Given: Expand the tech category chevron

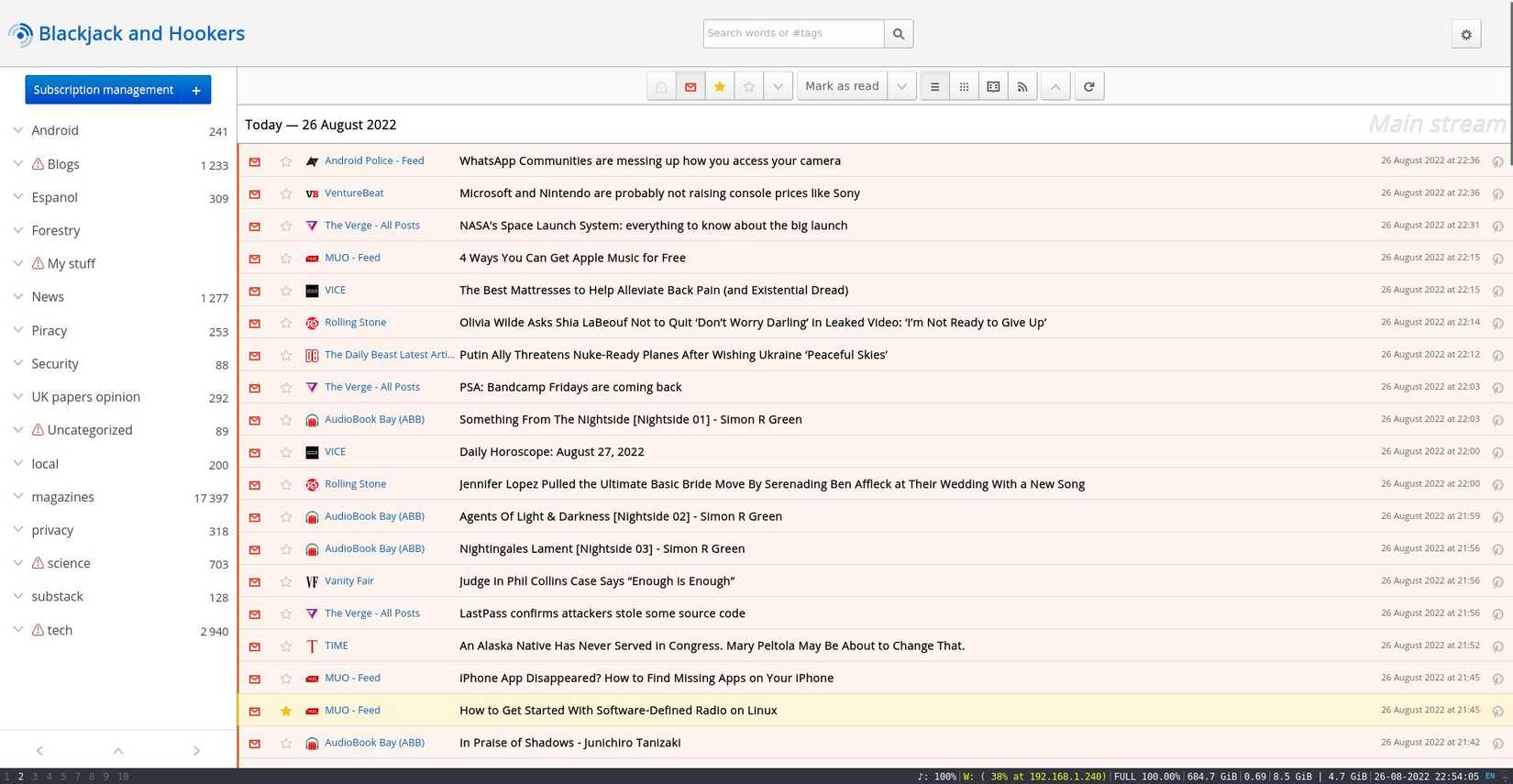Looking at the screenshot, I should click(18, 630).
